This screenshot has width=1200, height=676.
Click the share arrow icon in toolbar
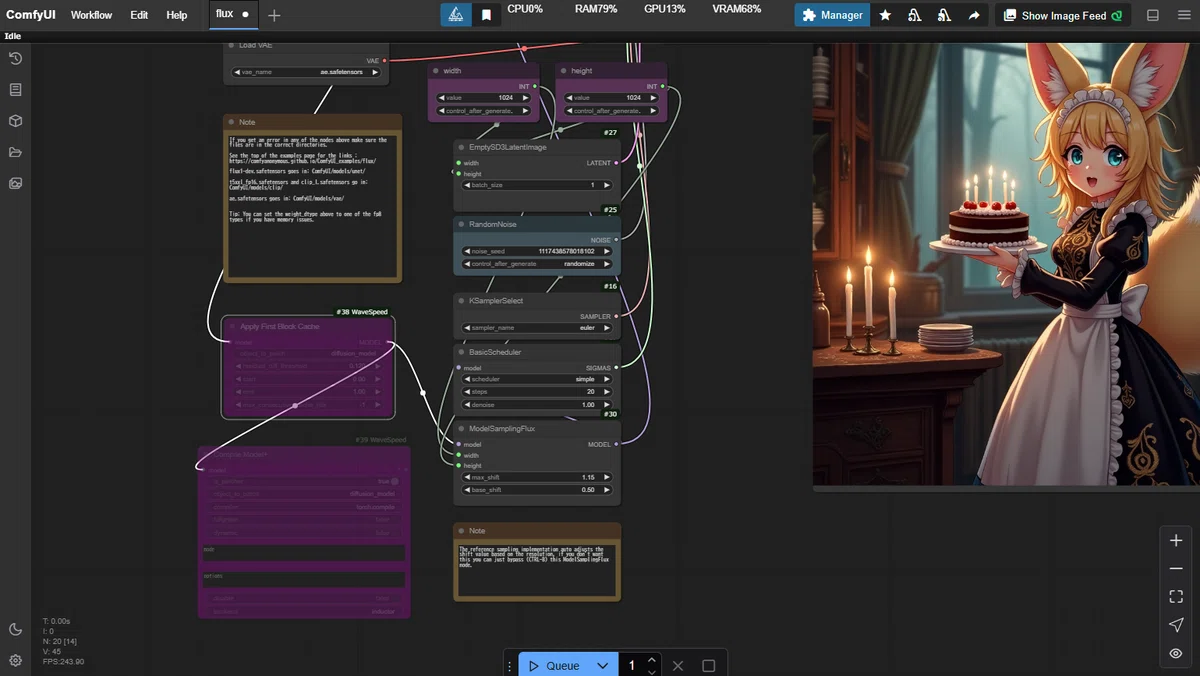click(x=974, y=15)
